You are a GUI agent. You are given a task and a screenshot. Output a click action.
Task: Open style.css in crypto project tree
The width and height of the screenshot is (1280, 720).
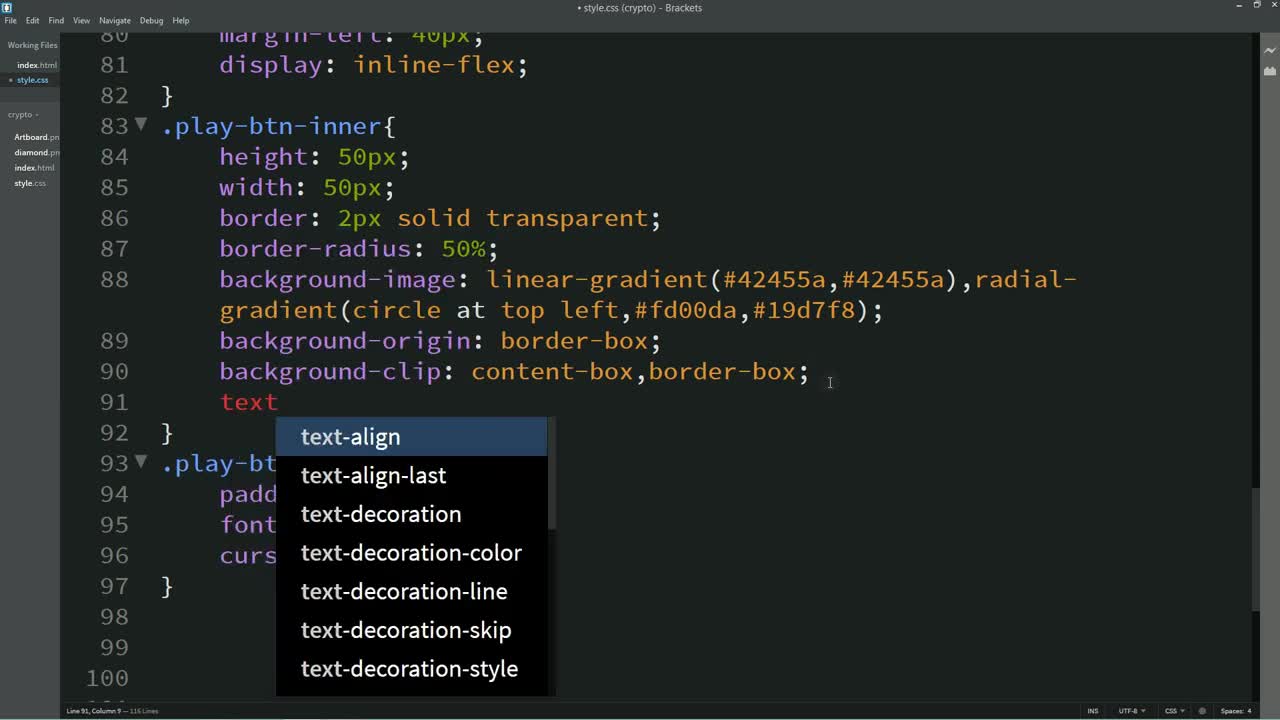[30, 183]
